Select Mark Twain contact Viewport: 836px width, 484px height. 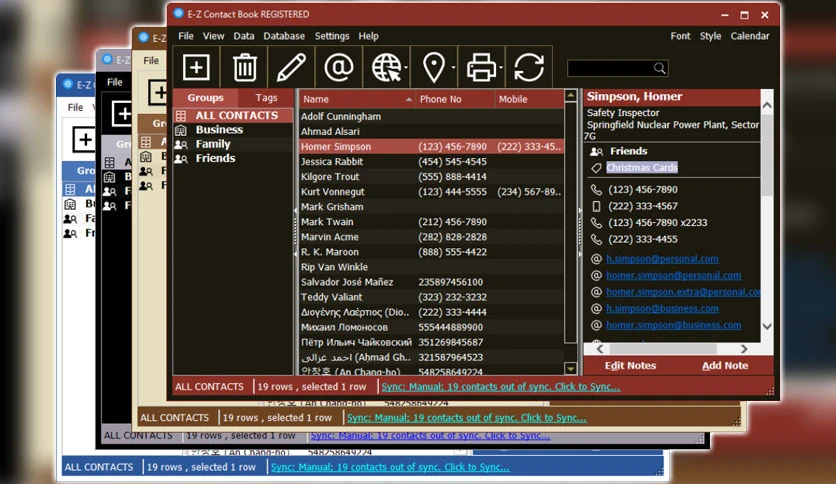pos(431,222)
